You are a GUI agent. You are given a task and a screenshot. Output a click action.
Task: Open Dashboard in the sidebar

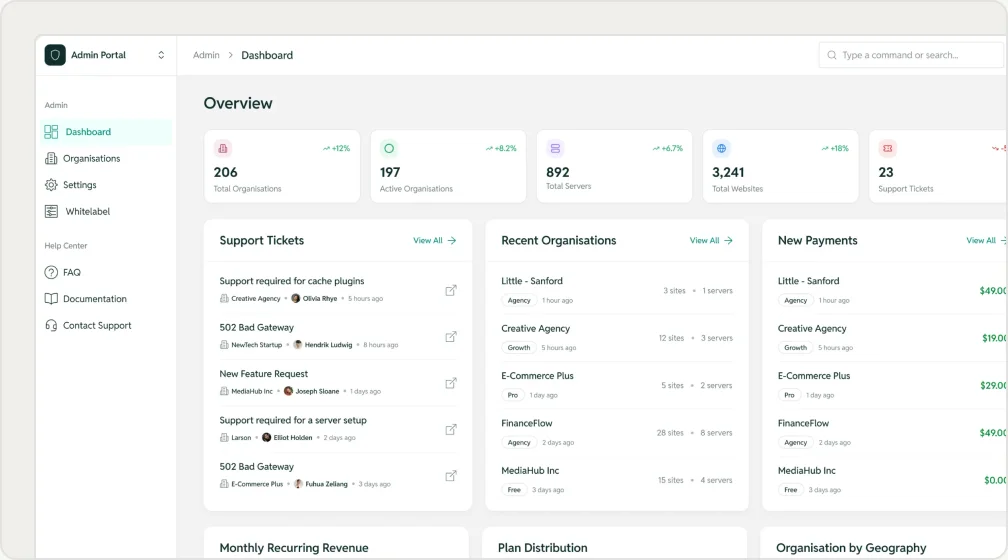106,132
